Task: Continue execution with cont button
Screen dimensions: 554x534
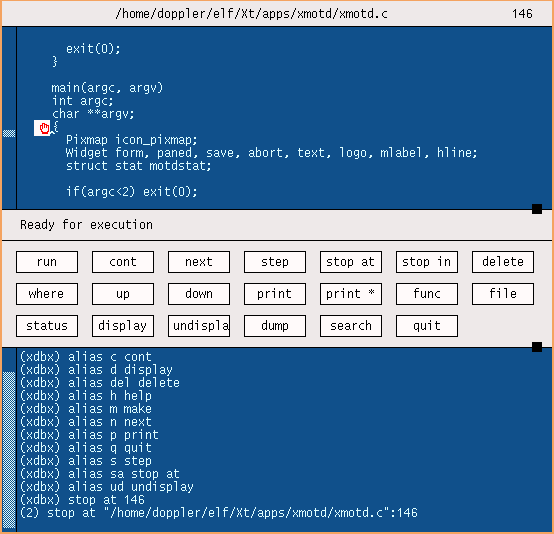Action: coord(123,262)
